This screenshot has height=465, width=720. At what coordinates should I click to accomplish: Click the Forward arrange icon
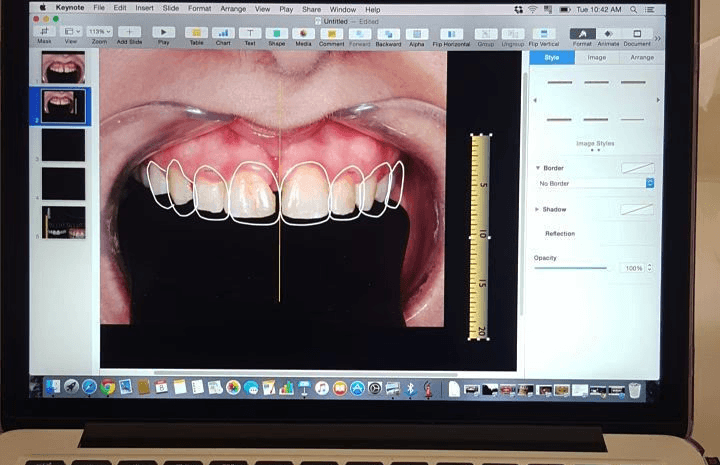point(360,34)
